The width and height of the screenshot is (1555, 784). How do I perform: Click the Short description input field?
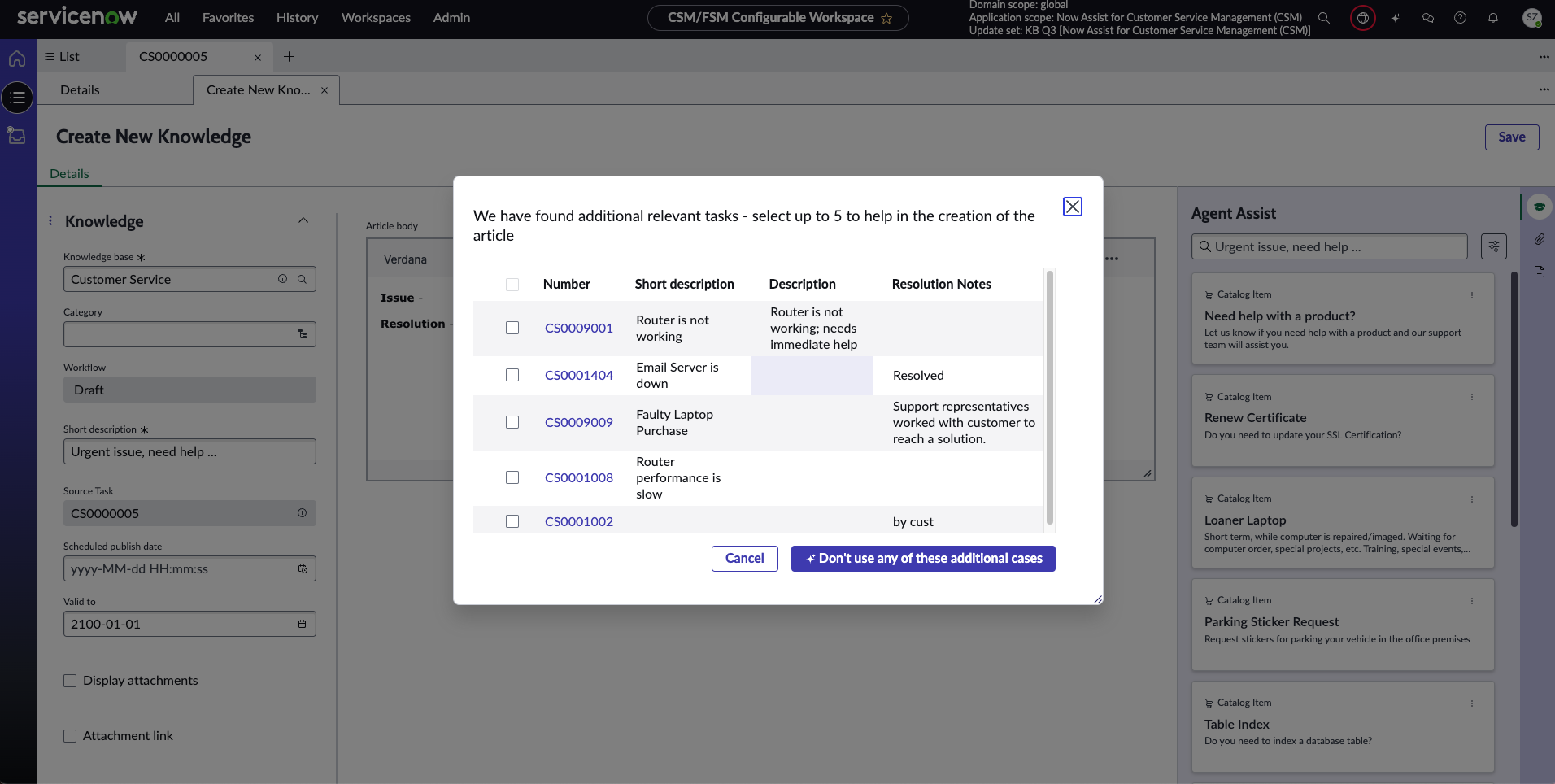pyautogui.click(x=189, y=451)
